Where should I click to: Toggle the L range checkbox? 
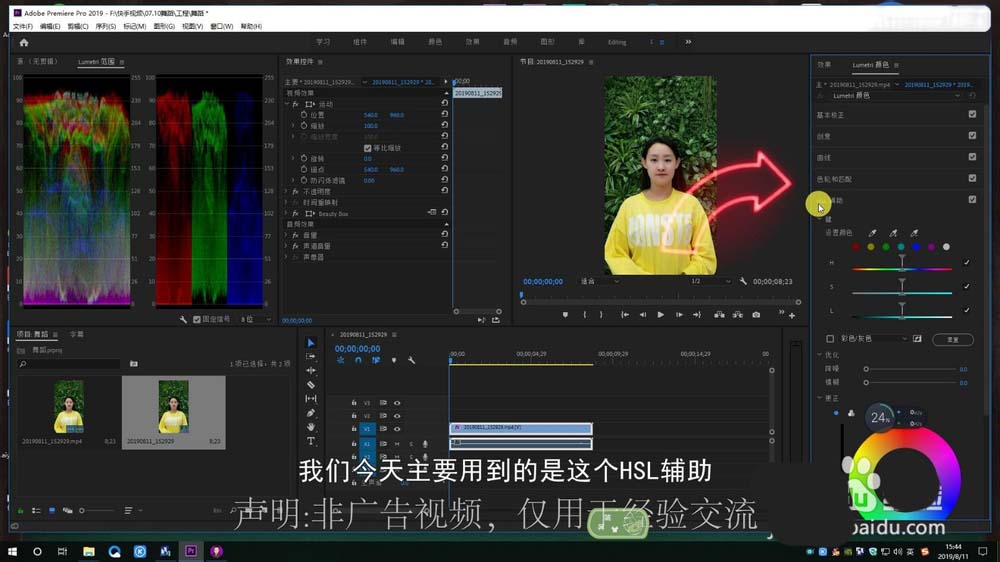(967, 310)
